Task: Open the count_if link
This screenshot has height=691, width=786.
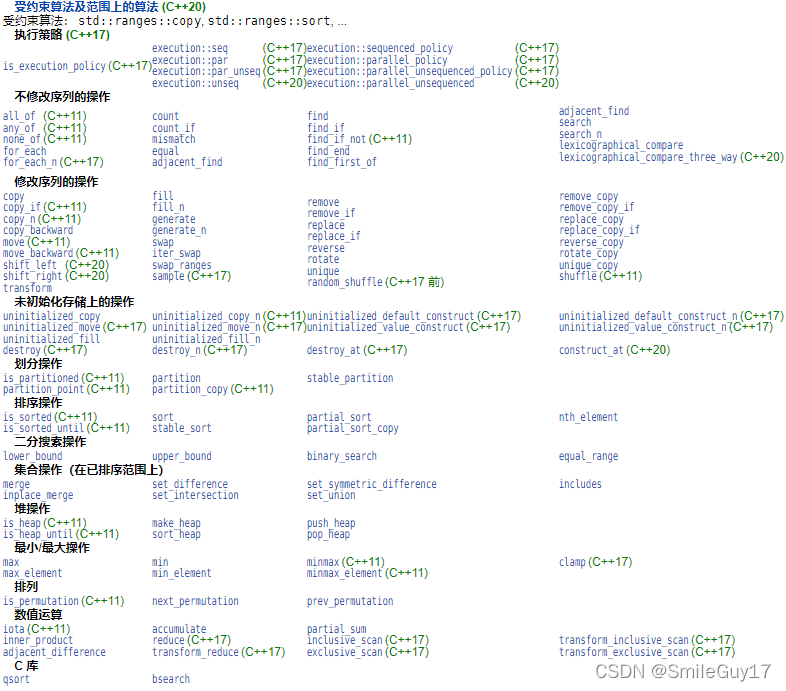Action: [x=173, y=128]
